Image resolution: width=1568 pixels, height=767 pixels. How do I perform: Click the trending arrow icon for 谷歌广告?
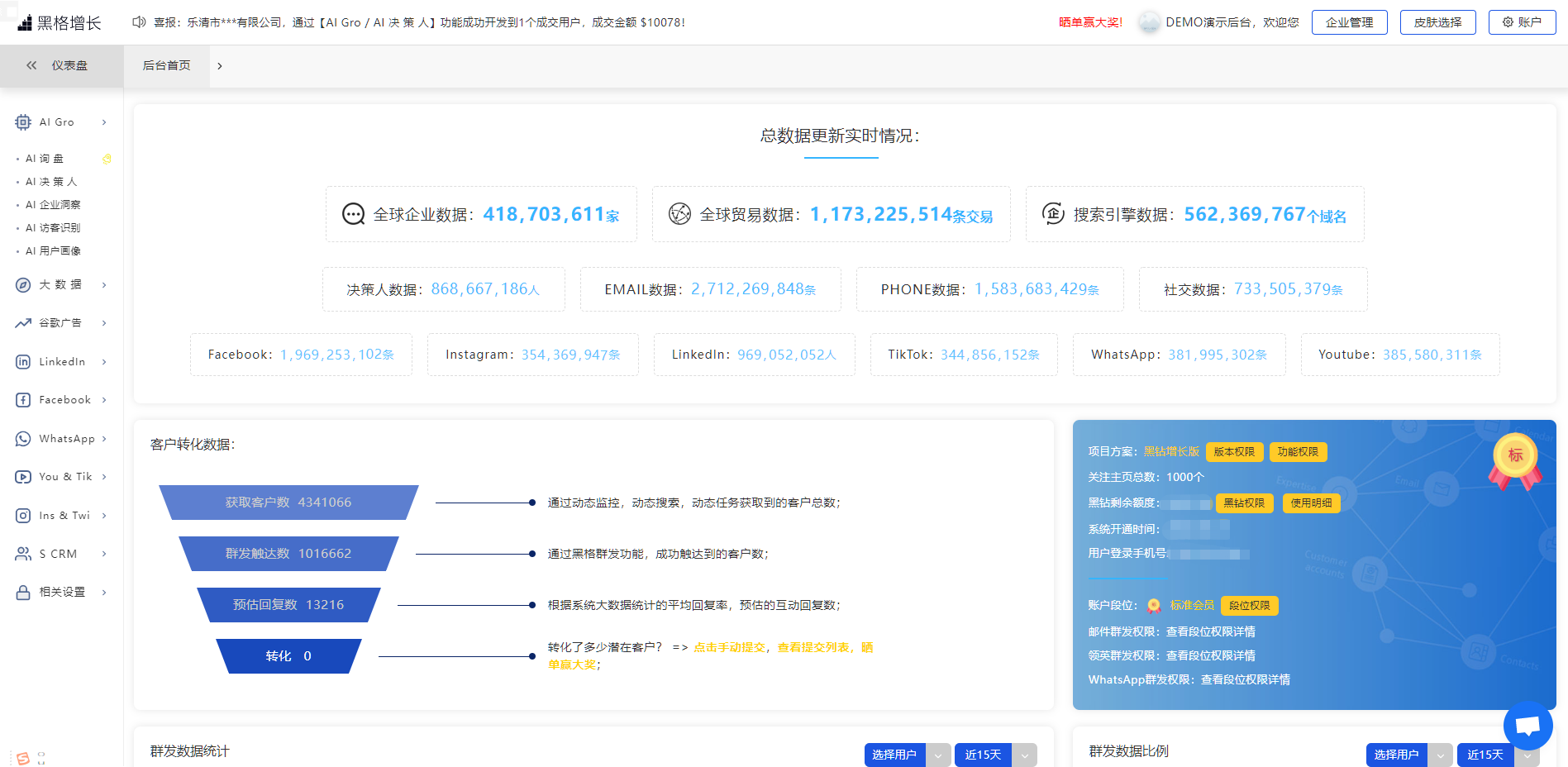click(x=23, y=323)
